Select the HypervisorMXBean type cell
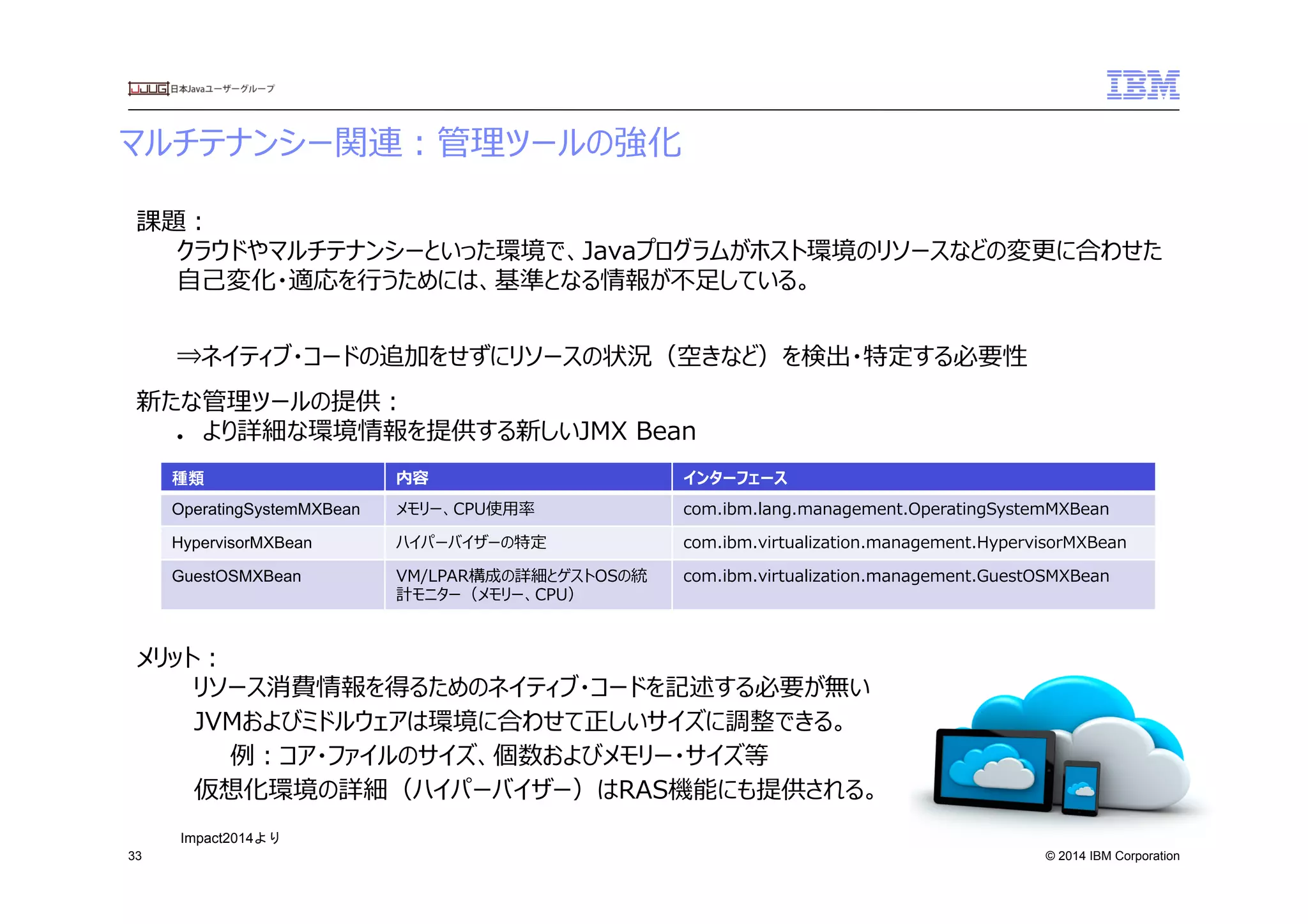Viewport: 1308px width, 924px height. pyautogui.click(x=273, y=543)
